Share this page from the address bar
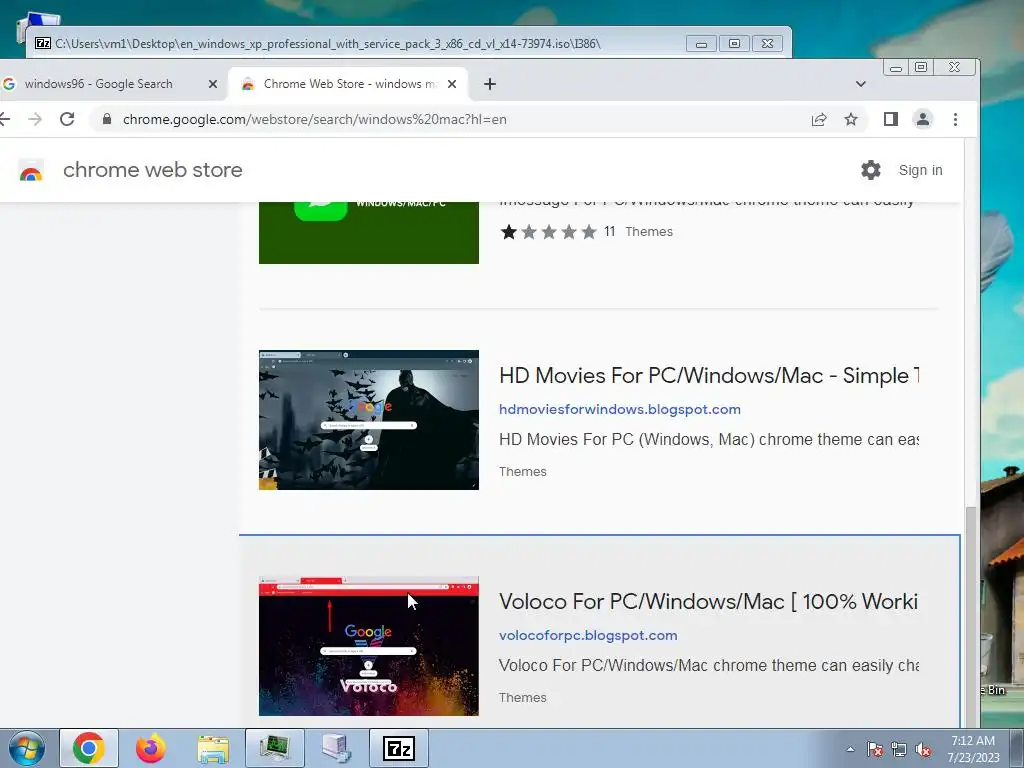This screenshot has height=768, width=1024. [x=819, y=119]
